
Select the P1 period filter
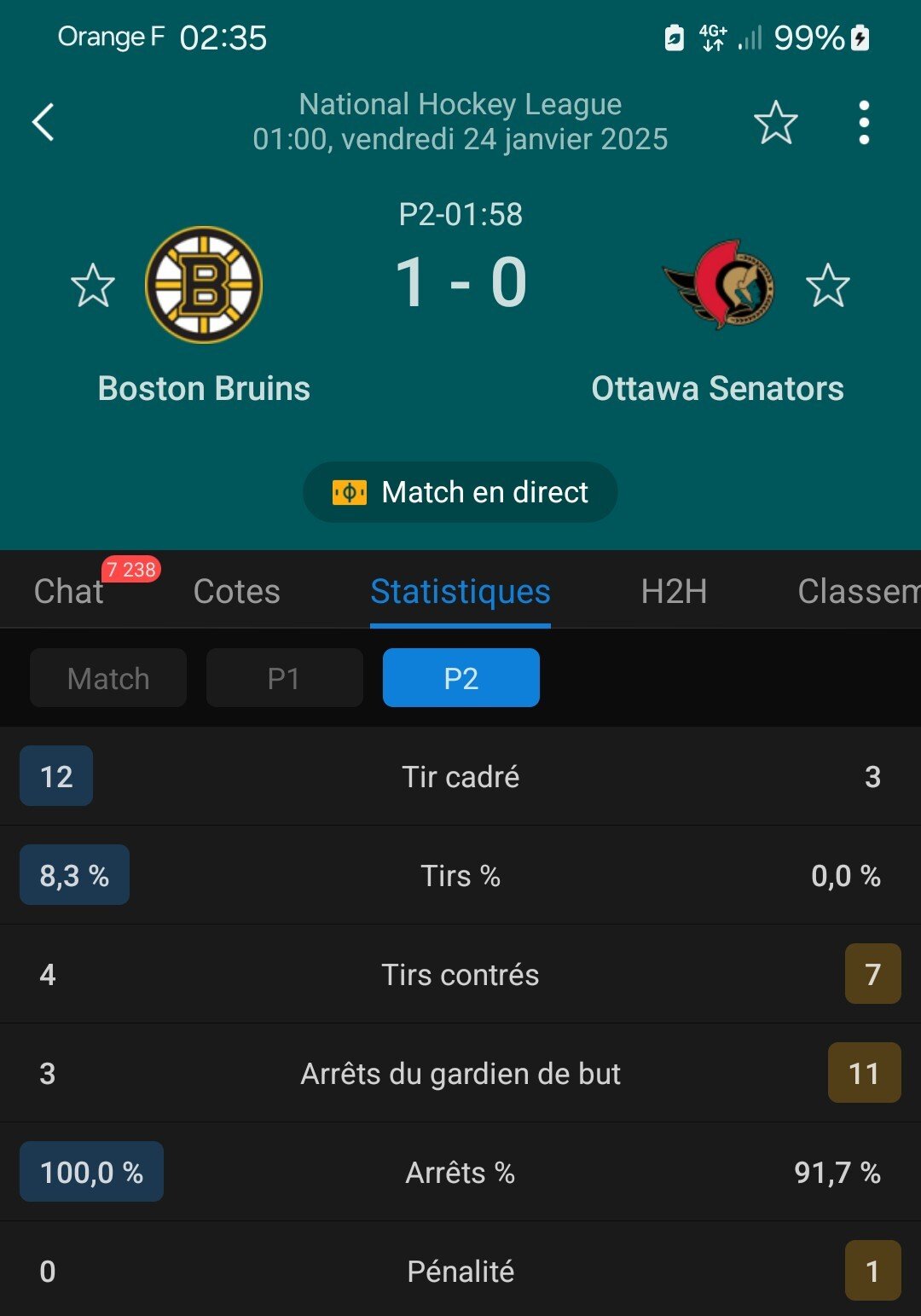285,678
